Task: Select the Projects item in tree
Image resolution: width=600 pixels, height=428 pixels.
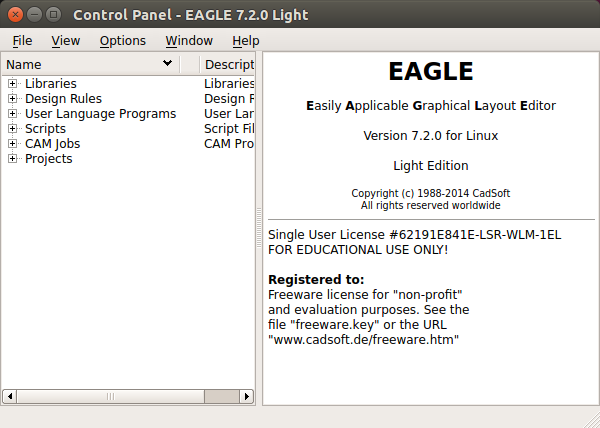Action: (48, 159)
